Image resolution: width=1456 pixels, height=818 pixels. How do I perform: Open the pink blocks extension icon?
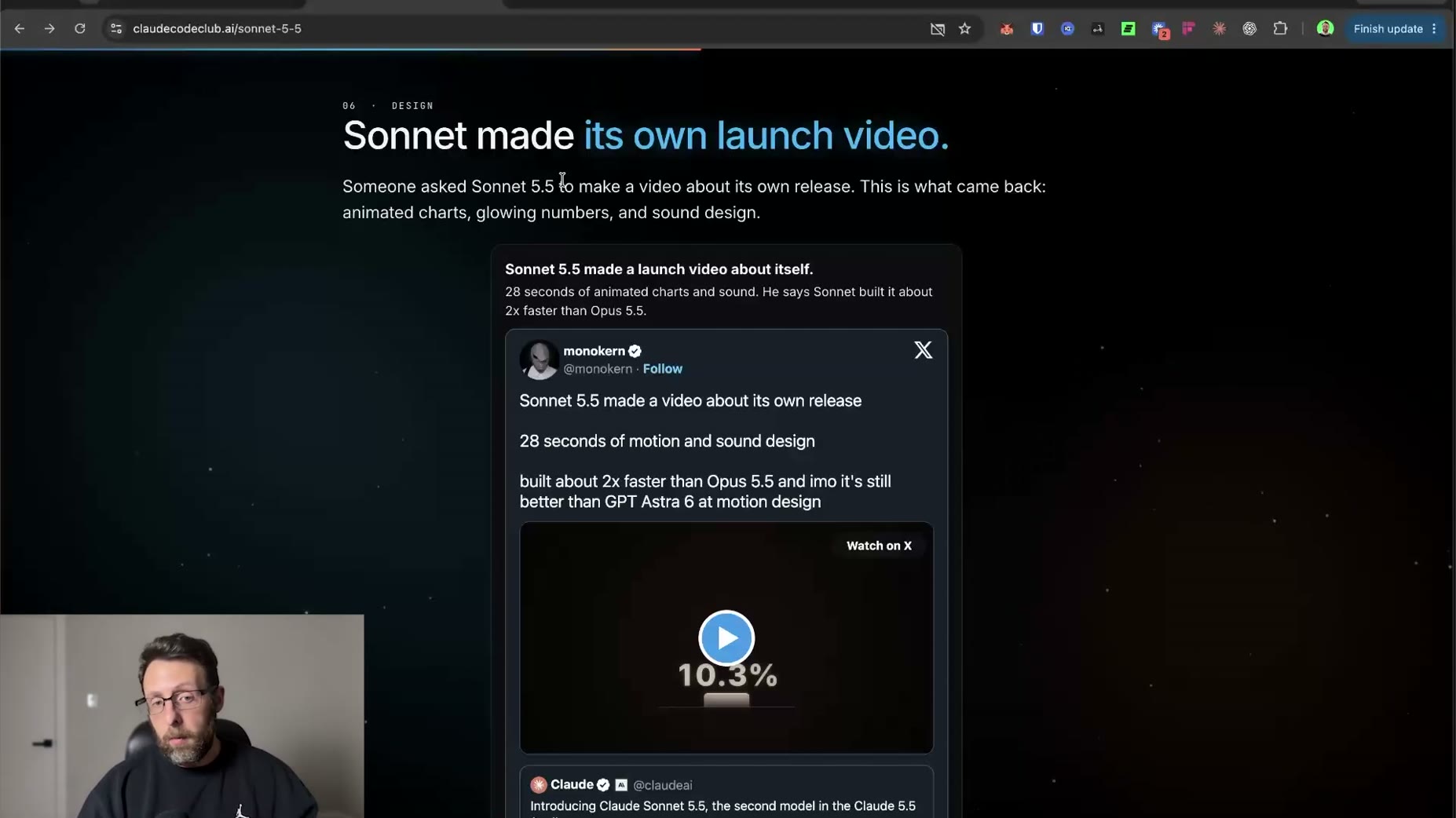(1189, 29)
